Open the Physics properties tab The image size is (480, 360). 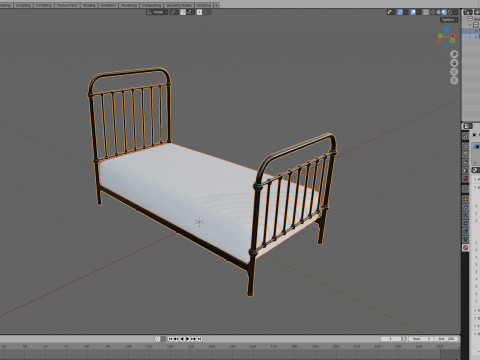466,223
